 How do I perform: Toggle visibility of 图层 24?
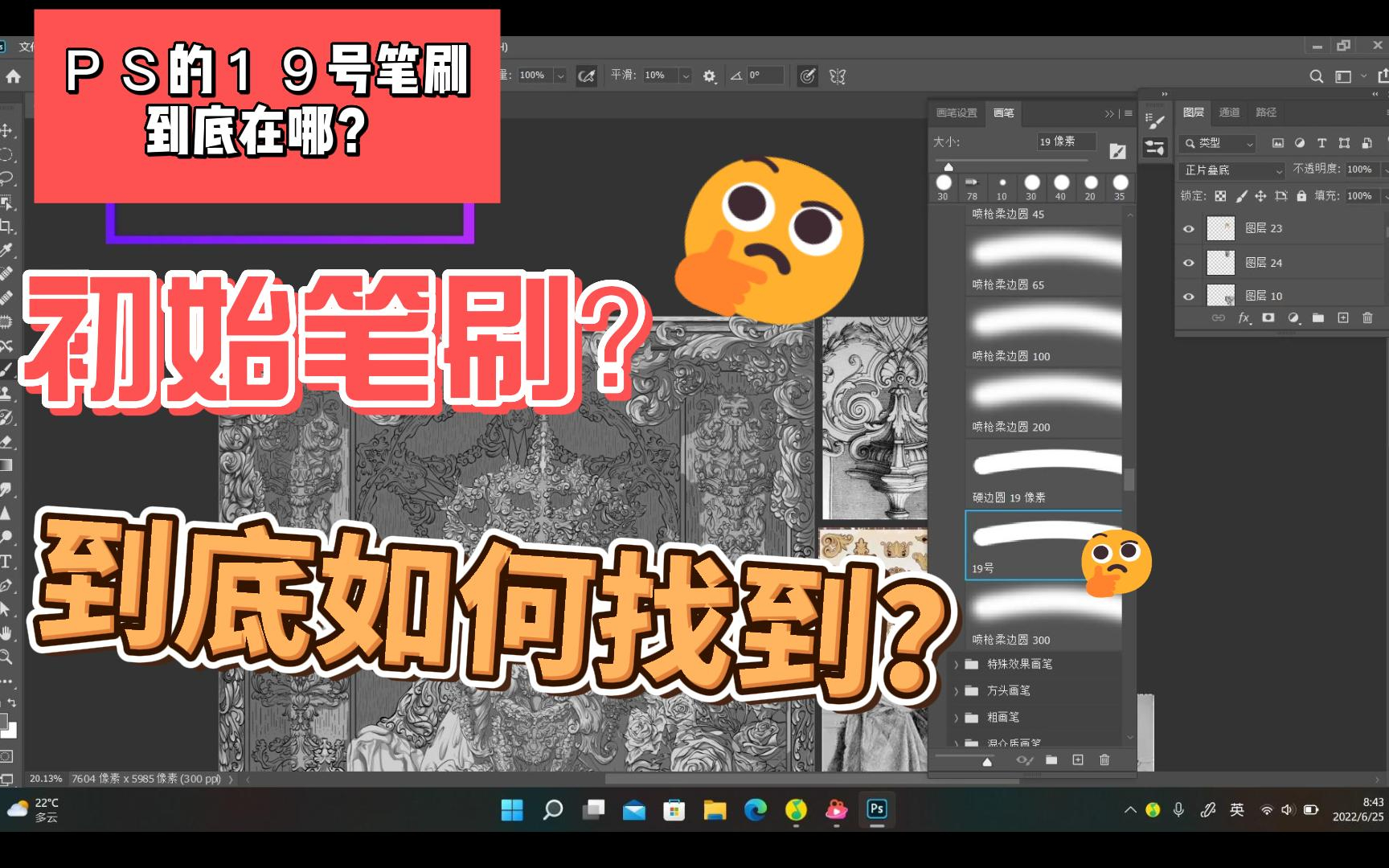pyautogui.click(x=1189, y=263)
